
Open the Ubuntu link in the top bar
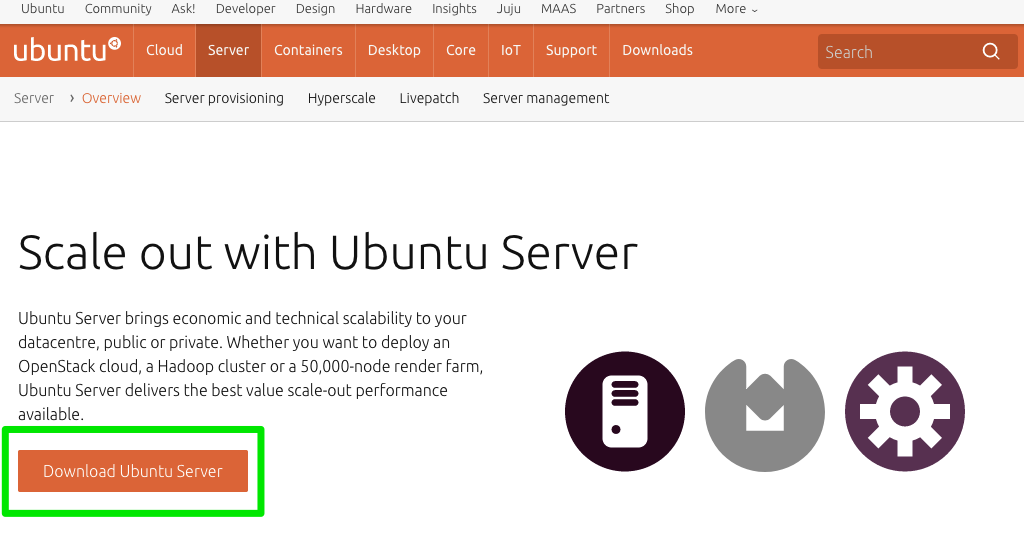pos(42,9)
